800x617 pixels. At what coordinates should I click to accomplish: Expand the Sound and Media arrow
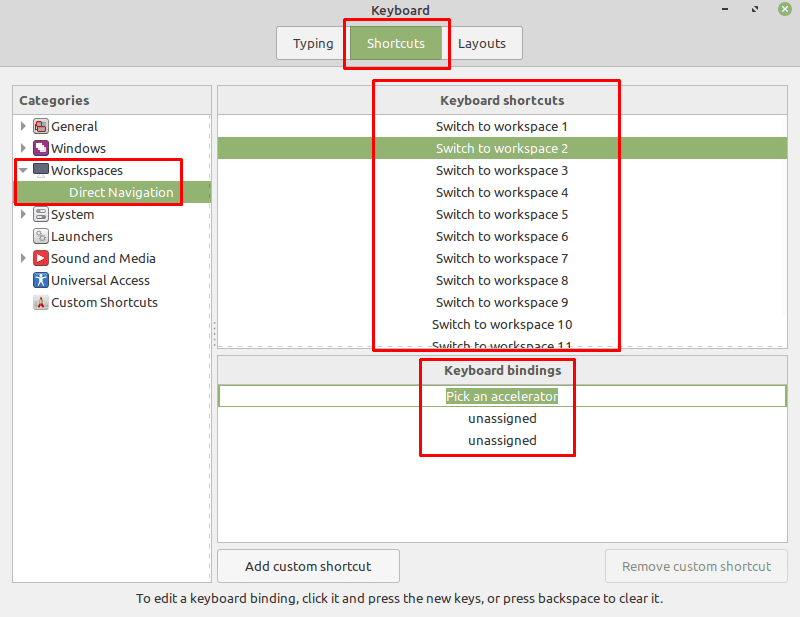[x=23, y=258]
